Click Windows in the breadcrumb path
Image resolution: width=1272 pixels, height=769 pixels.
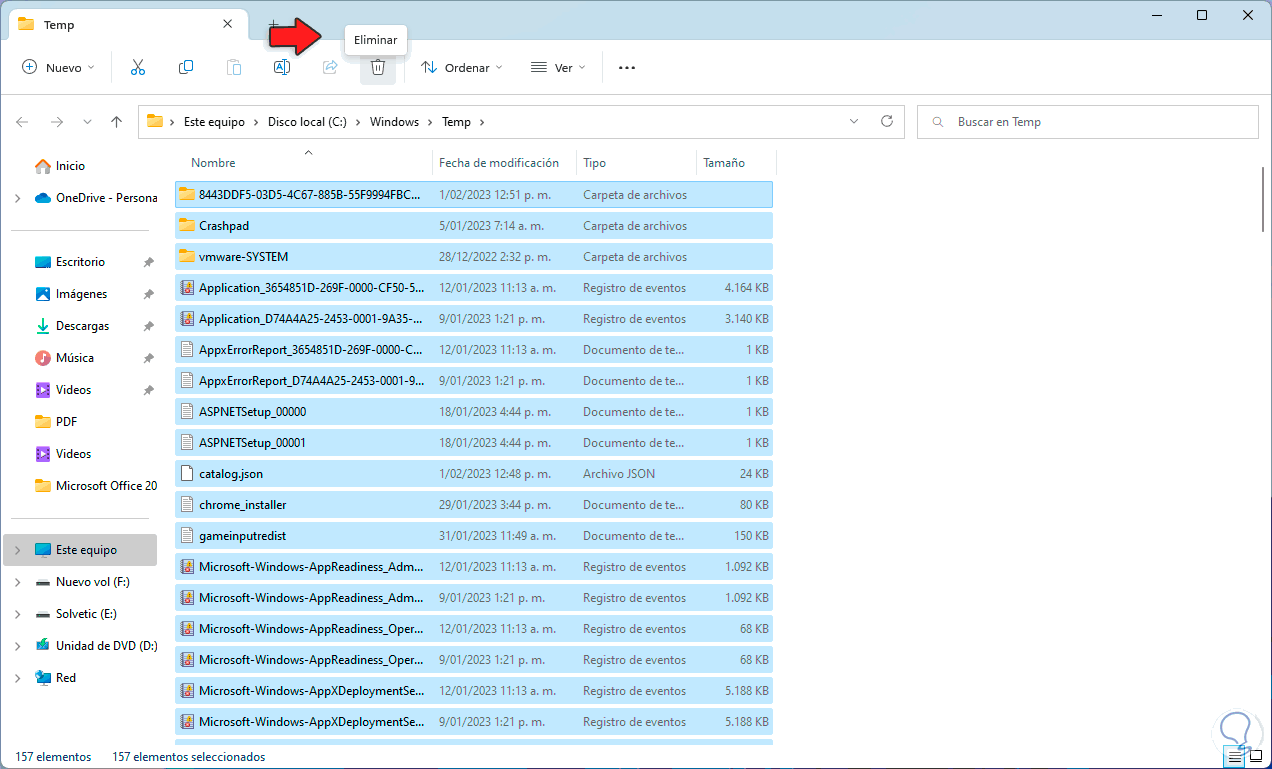pyautogui.click(x=394, y=122)
